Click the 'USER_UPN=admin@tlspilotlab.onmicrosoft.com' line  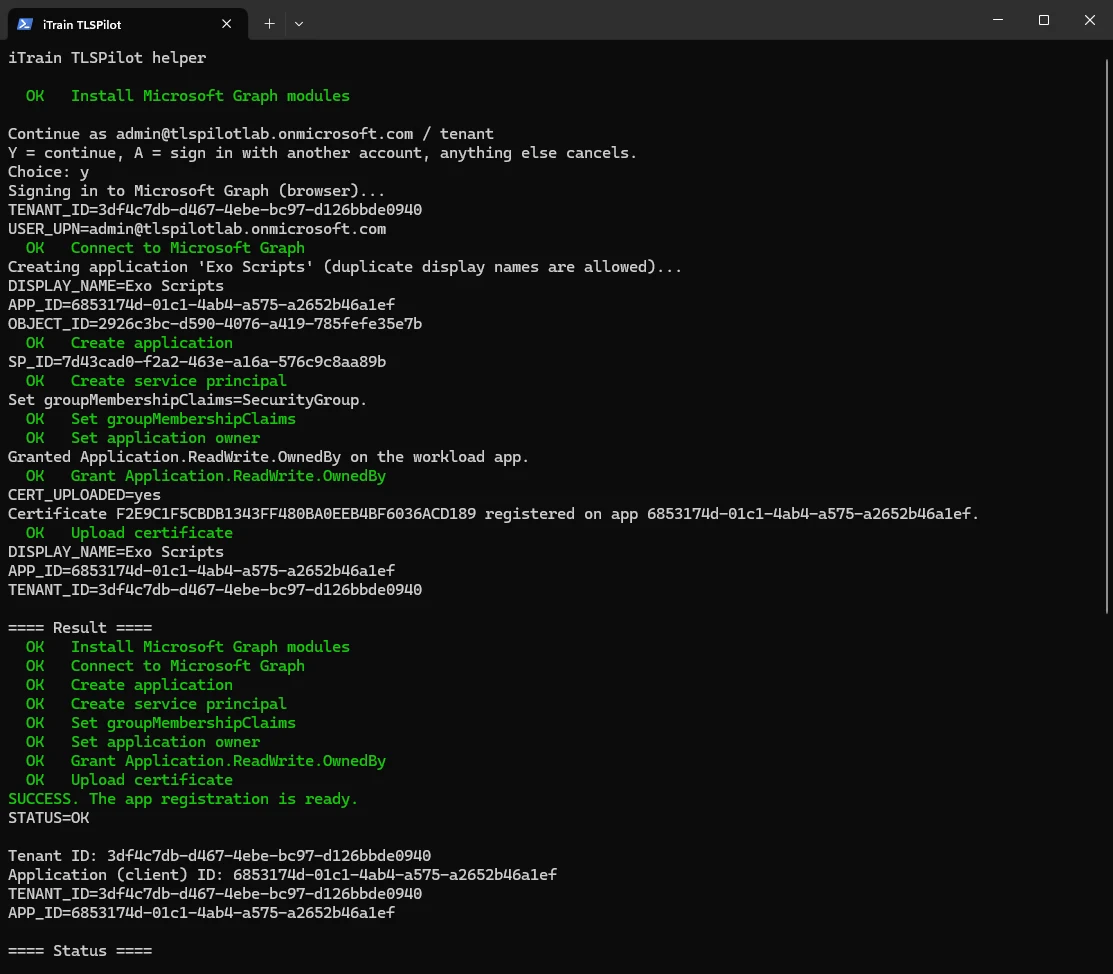coord(197,229)
